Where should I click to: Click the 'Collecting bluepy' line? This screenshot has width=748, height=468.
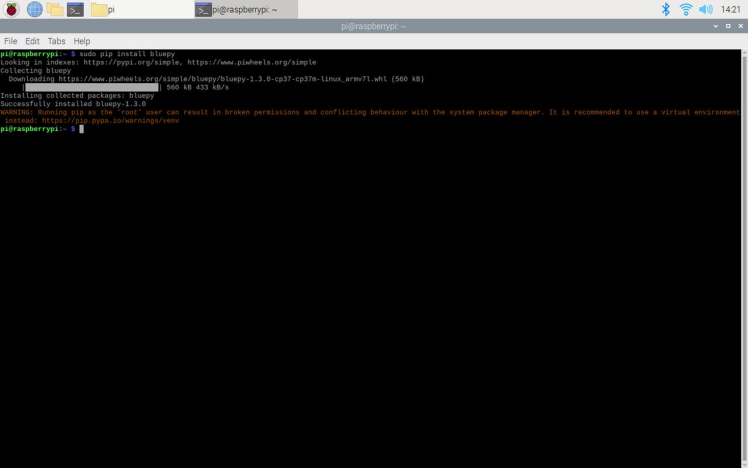pos(36,71)
